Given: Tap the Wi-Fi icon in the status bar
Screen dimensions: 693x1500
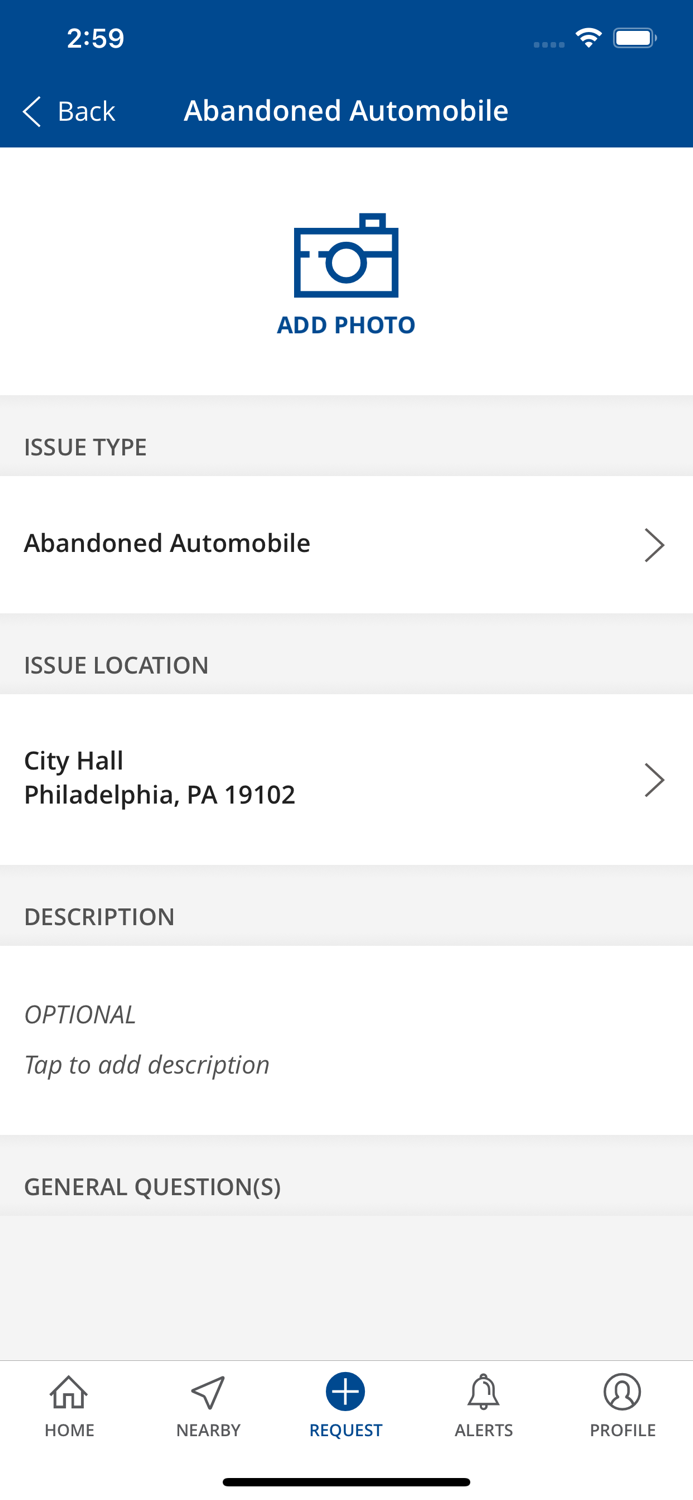Looking at the screenshot, I should (x=588, y=36).
